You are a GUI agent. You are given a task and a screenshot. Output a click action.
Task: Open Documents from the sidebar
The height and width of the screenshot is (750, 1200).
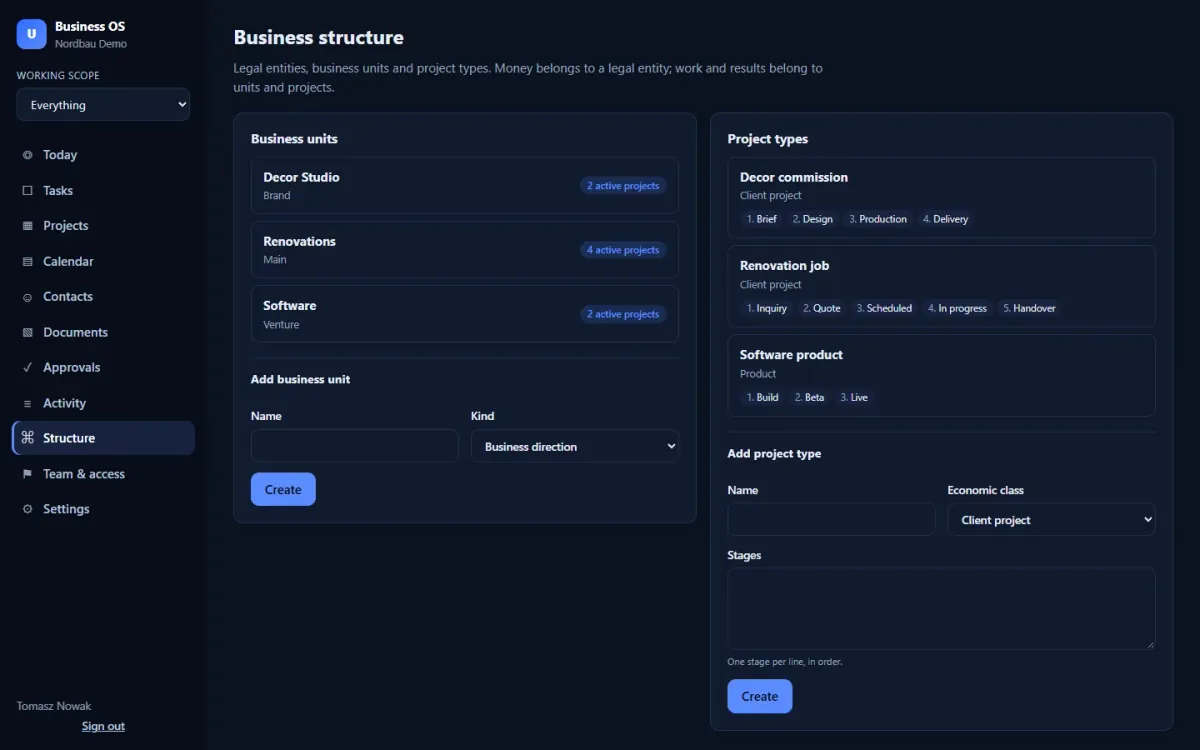(x=103, y=332)
